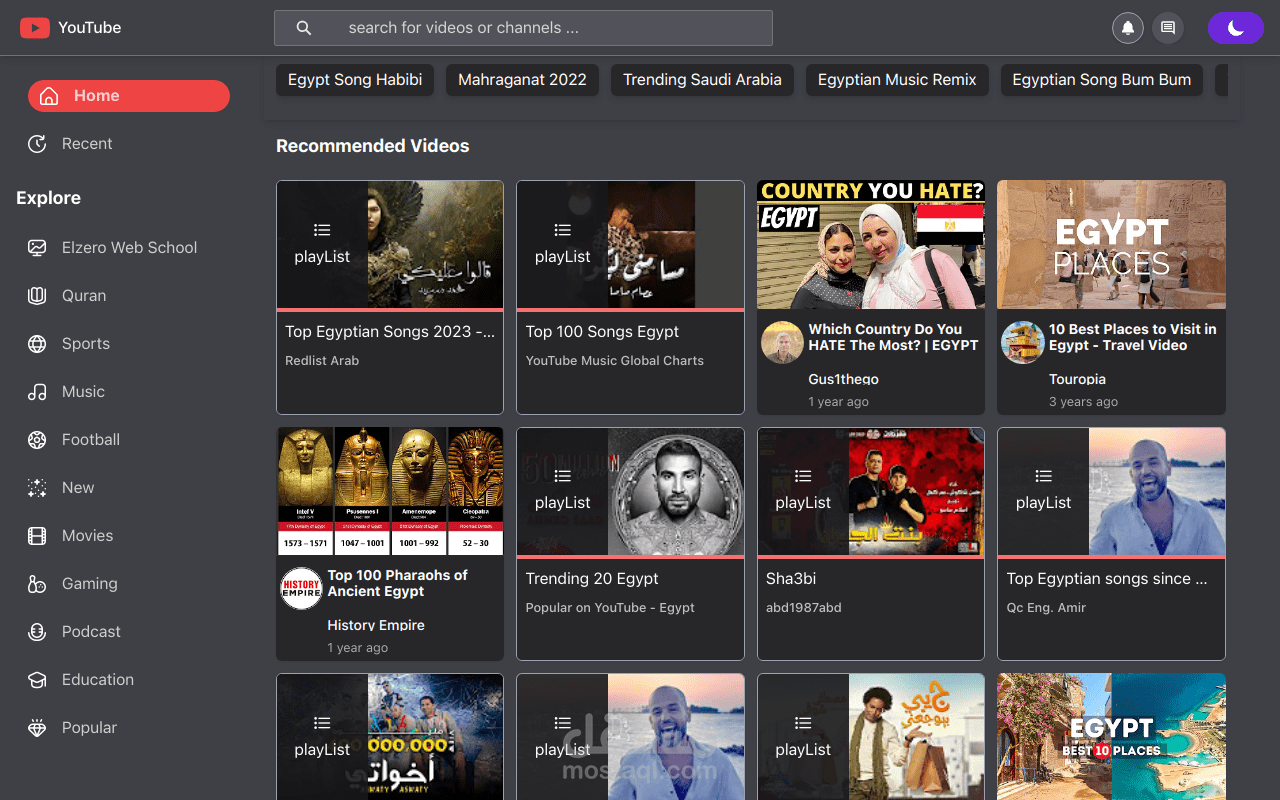Screen dimensions: 1280x800
Task: Focus the search for videos field
Action: [x=523, y=28]
